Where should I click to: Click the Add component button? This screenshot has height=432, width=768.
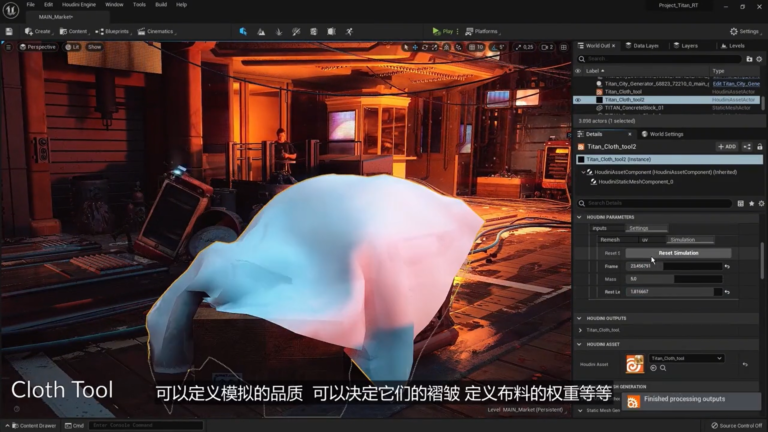[727, 146]
